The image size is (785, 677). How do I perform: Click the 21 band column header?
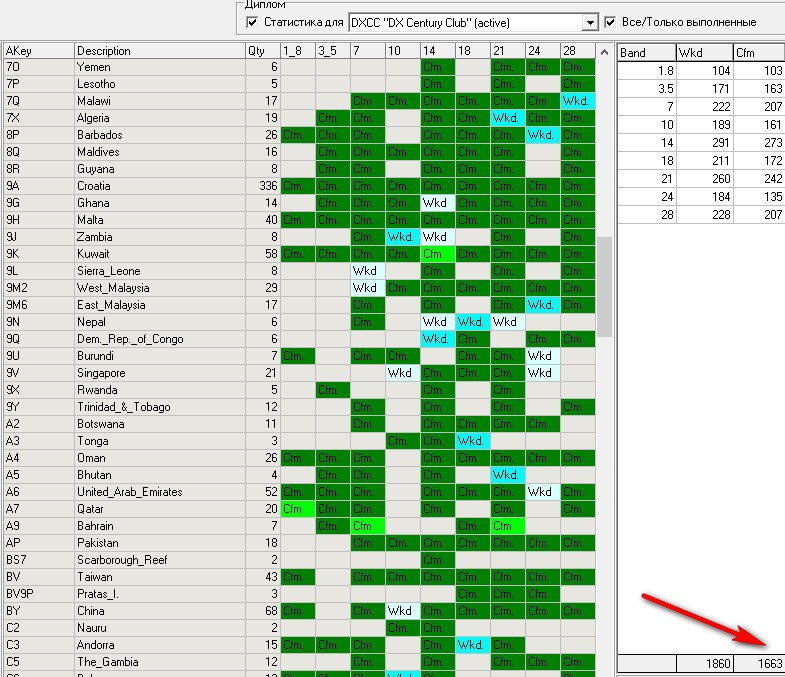(507, 51)
